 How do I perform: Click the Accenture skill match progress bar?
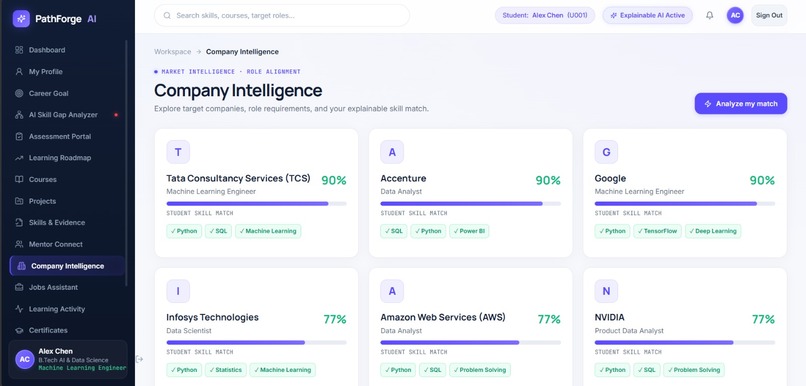(470, 204)
